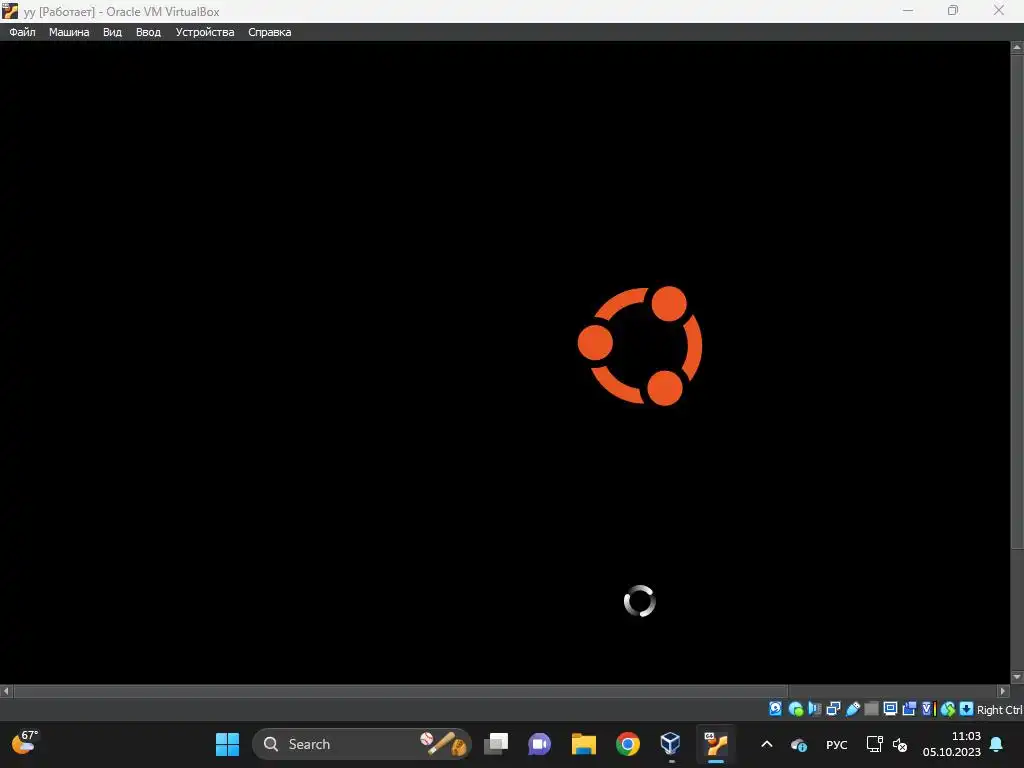Click the network adapters status icon
The image size is (1024, 768).
click(833, 709)
